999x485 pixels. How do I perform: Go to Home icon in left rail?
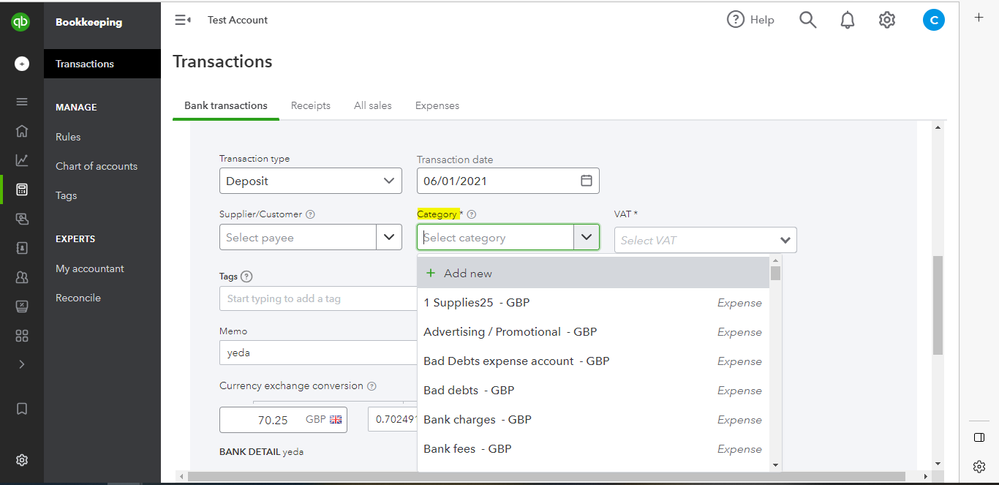(x=22, y=131)
